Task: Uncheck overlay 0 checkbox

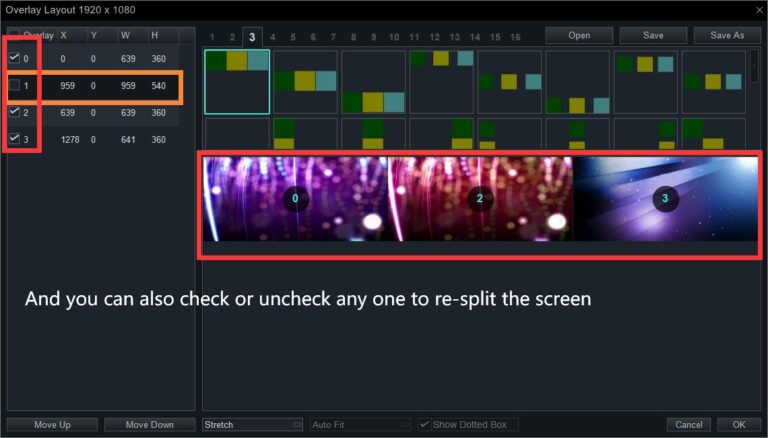Action: [x=14, y=58]
